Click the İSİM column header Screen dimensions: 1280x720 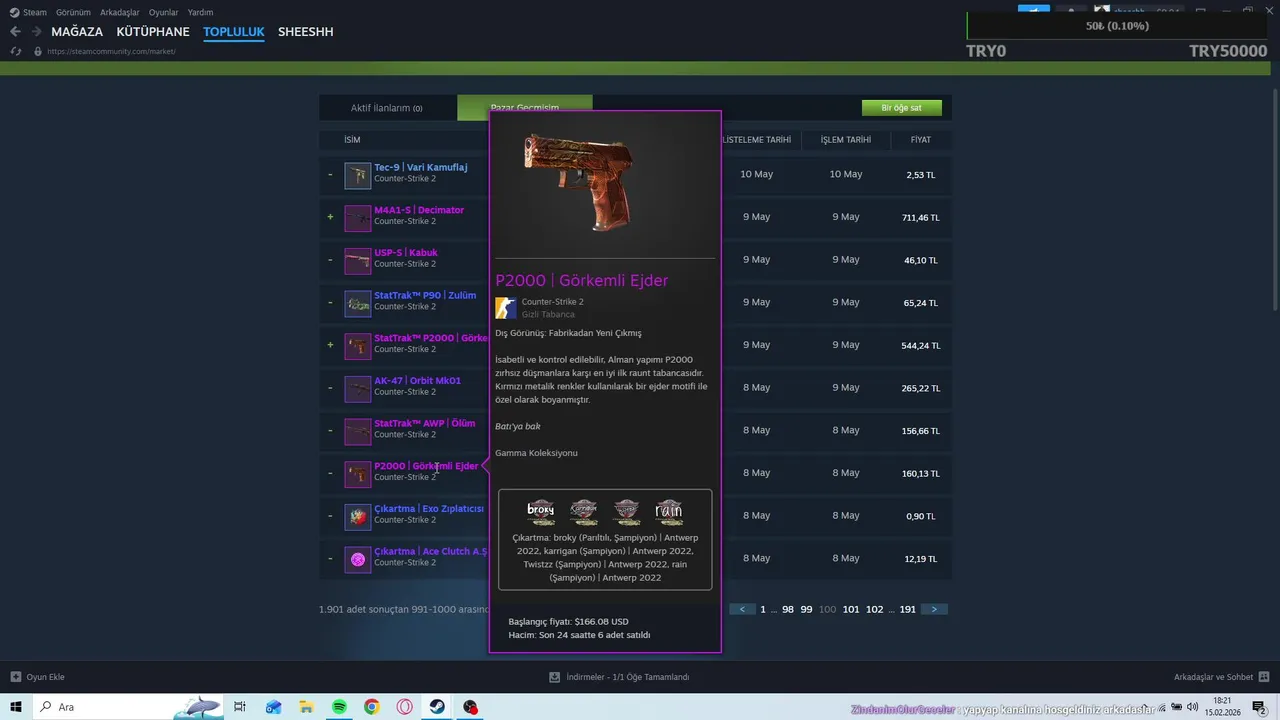tap(352, 140)
